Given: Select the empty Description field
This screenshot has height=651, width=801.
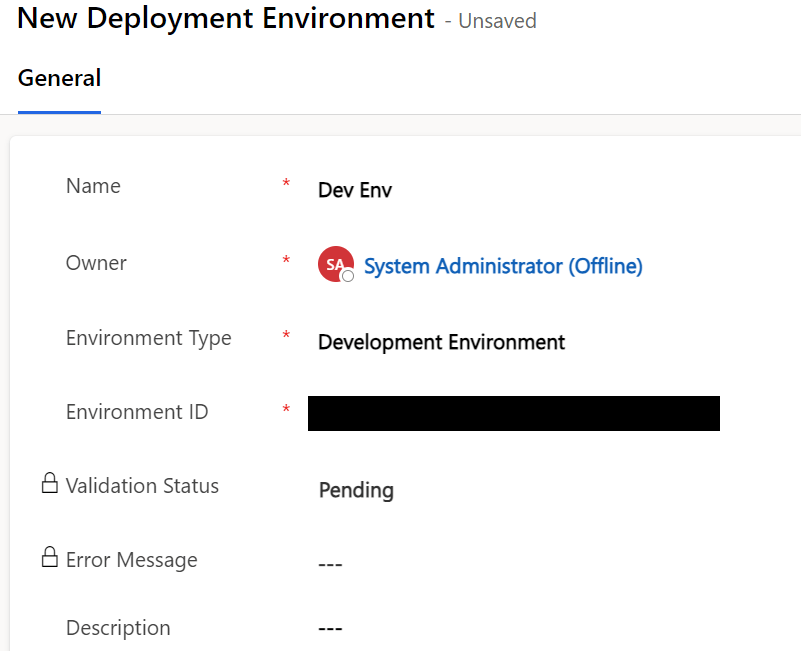Looking at the screenshot, I should [330, 629].
